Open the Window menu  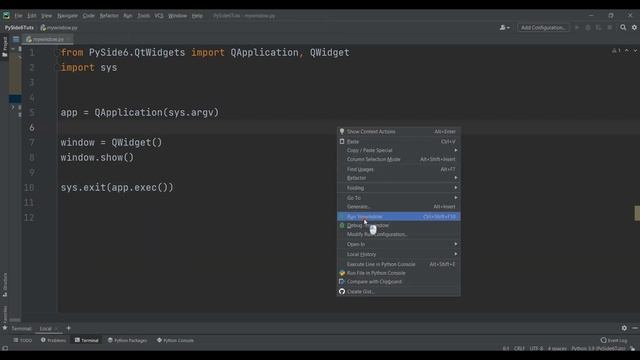click(x=178, y=16)
